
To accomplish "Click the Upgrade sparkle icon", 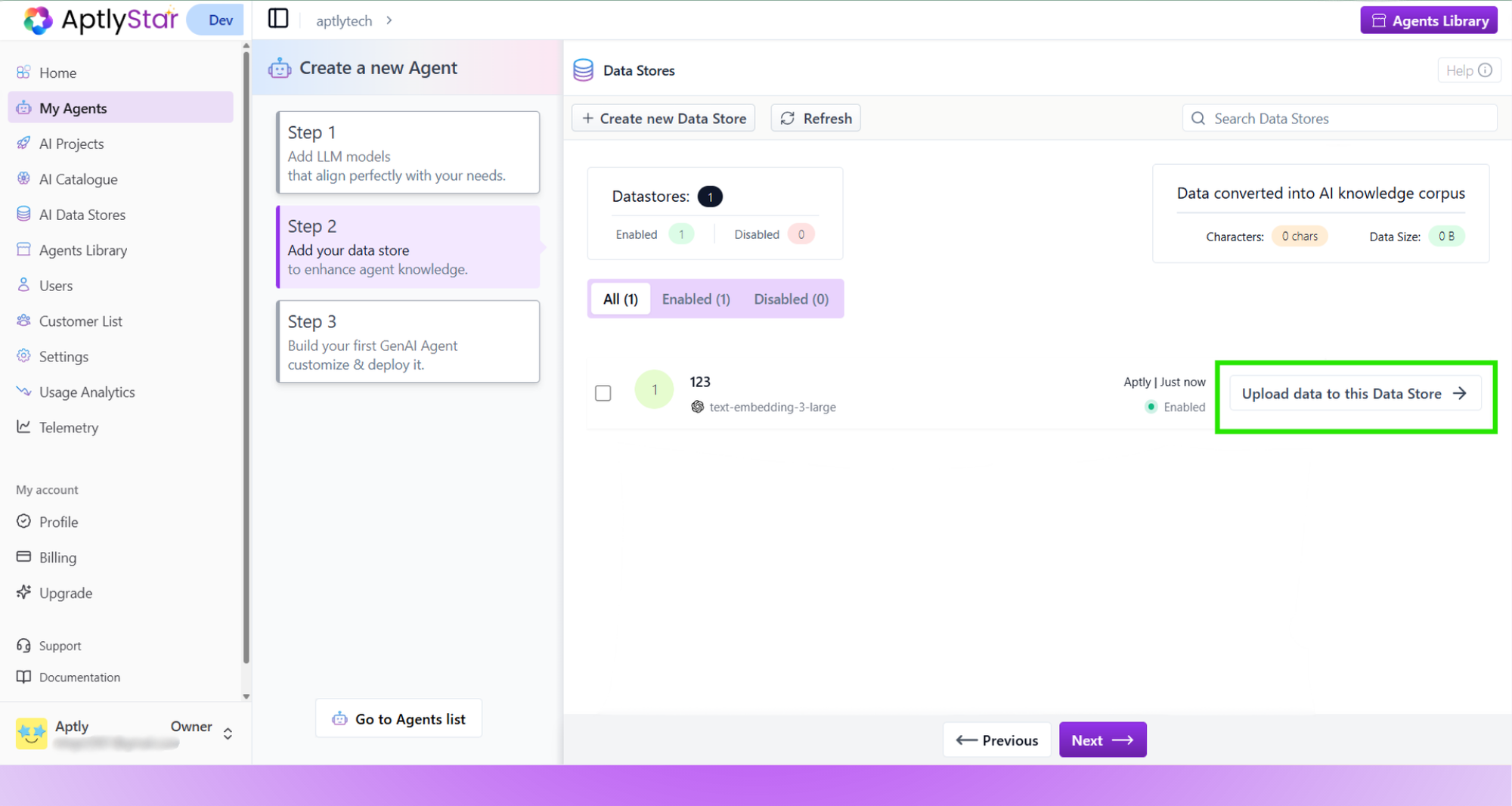I will click(23, 592).
